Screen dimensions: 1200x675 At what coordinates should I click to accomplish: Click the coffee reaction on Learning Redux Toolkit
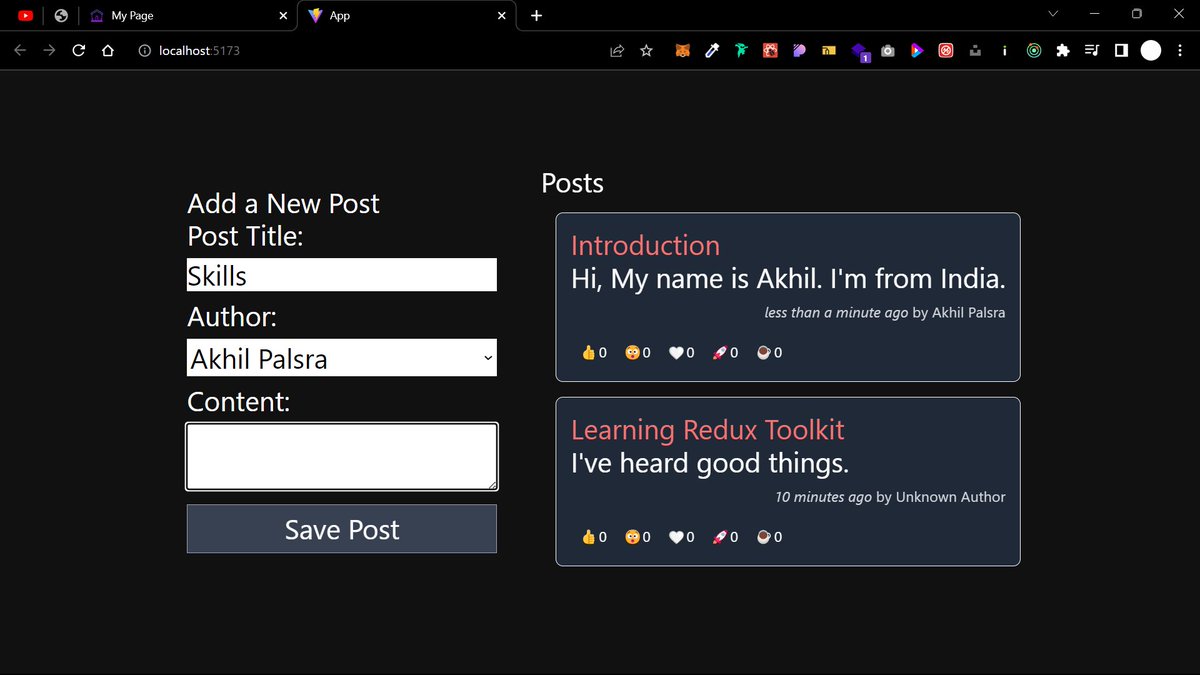pyautogui.click(x=766, y=536)
